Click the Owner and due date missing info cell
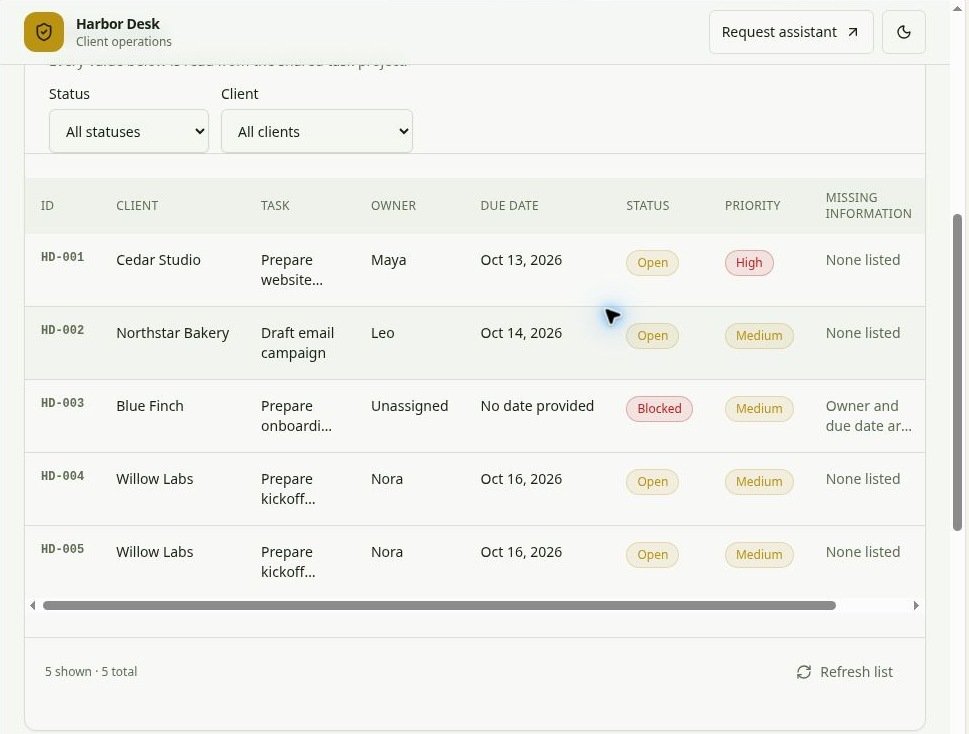Image resolution: width=969 pixels, height=734 pixels. (x=868, y=416)
